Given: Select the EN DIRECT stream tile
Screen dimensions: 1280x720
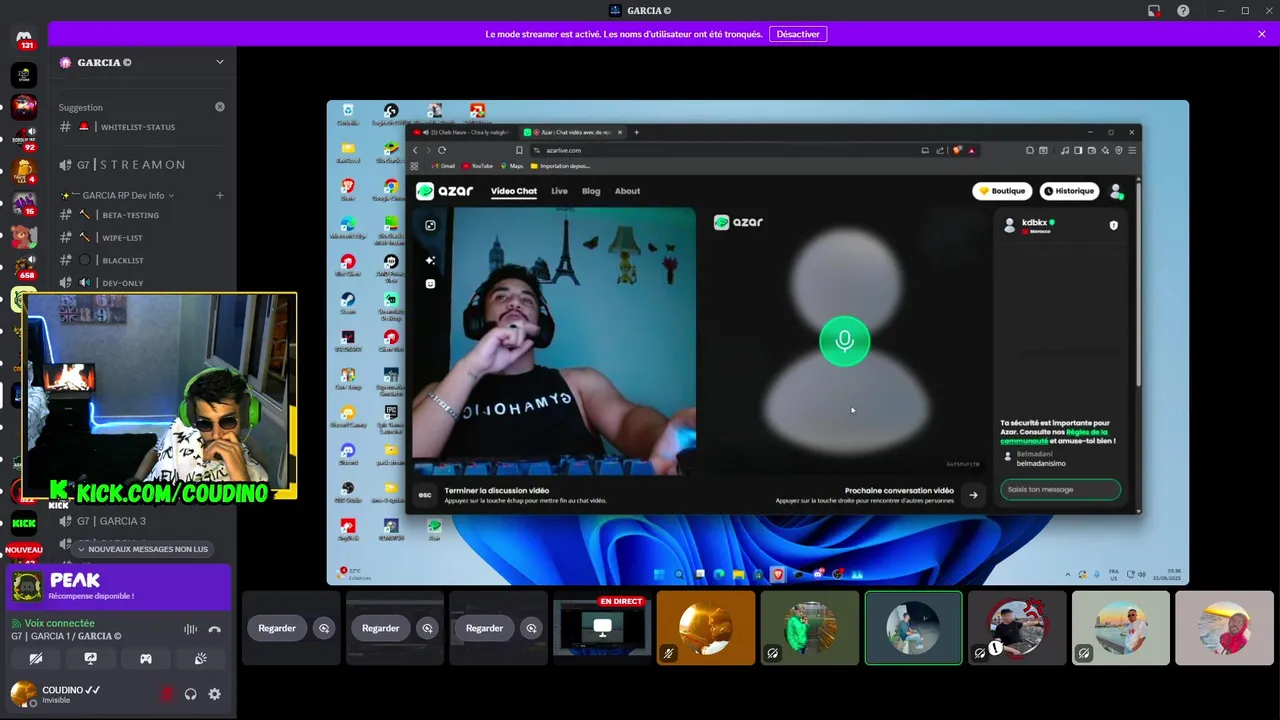Looking at the screenshot, I should pos(602,628).
